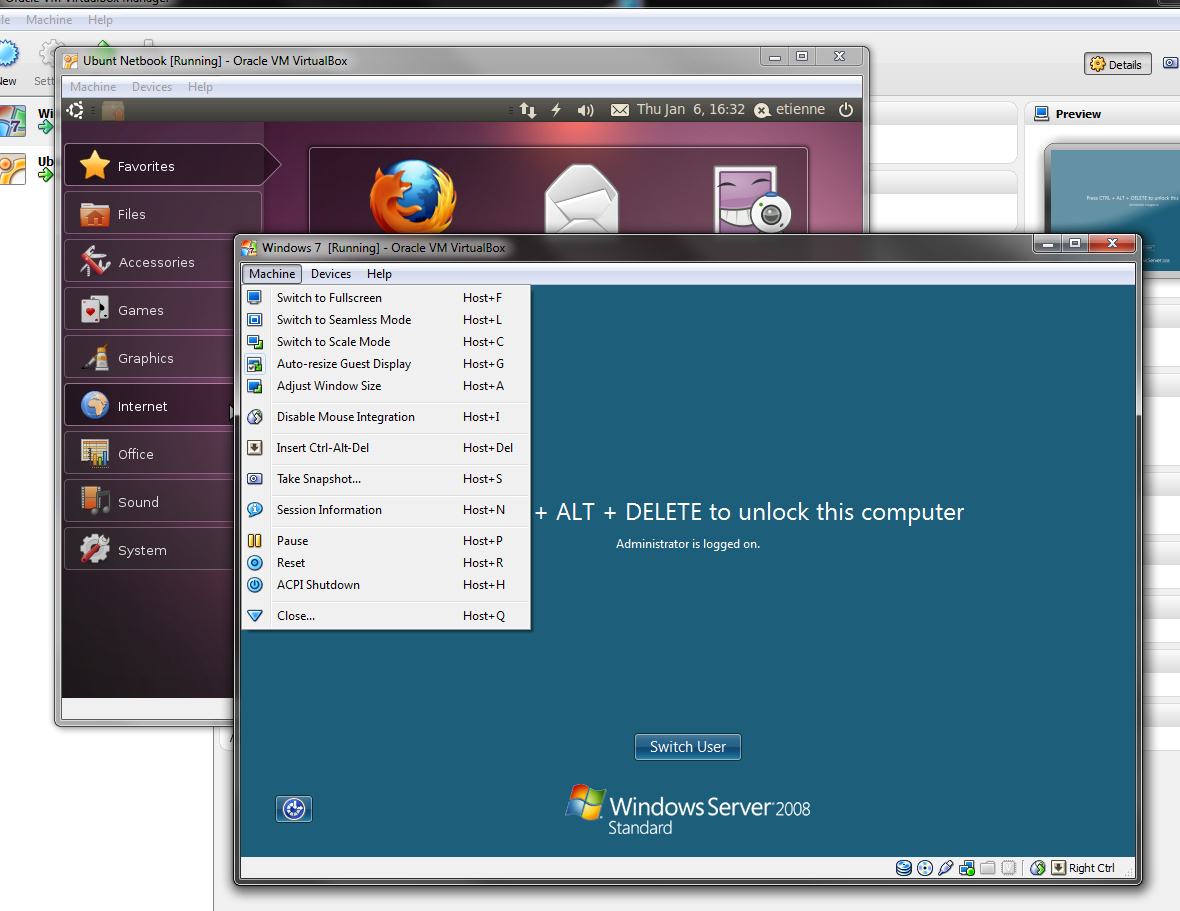
Task: Click the Details button in Manager
Action: pos(1118,65)
